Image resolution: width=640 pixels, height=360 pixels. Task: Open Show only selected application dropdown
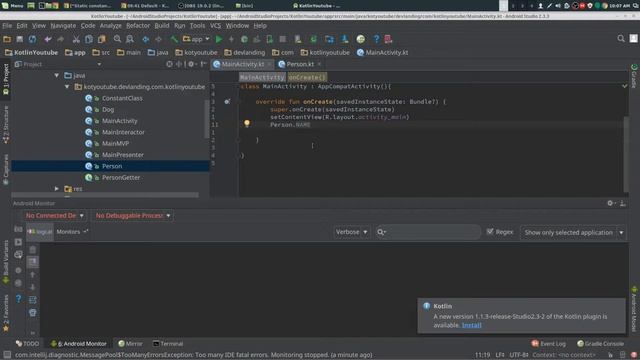573,232
